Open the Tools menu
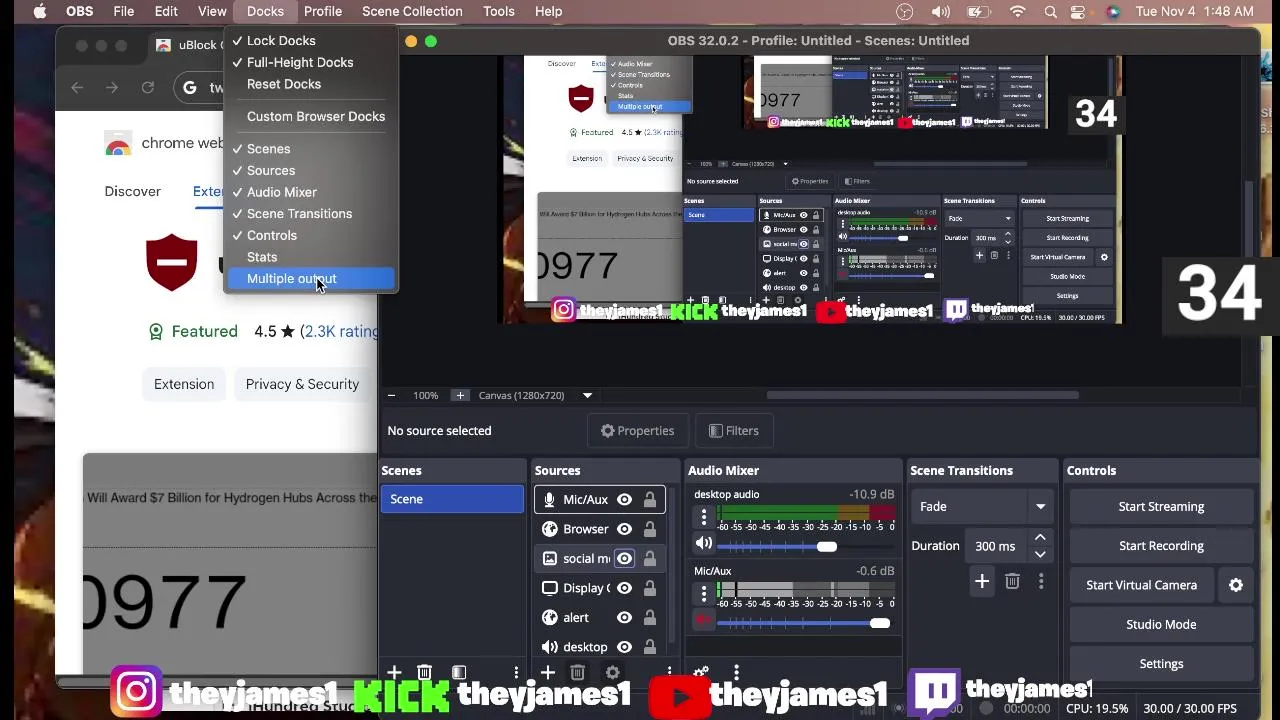The height and width of the screenshot is (720, 1280). [x=498, y=11]
